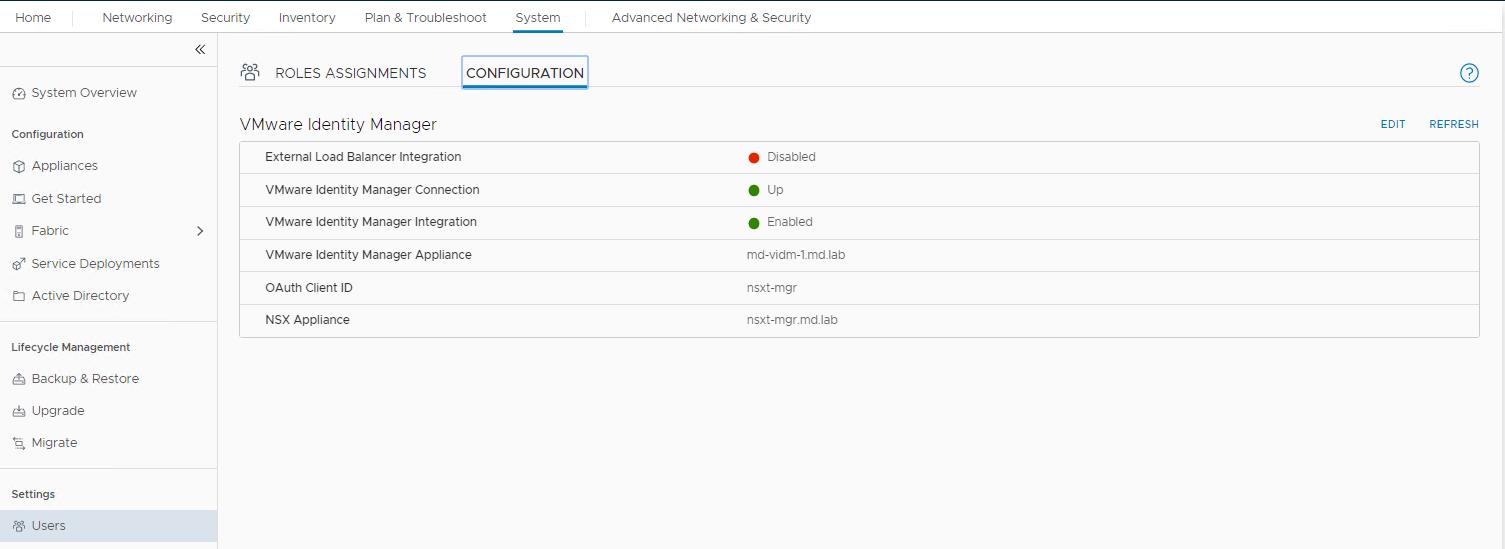This screenshot has width=1505, height=549.
Task: Open System Overview in sidebar
Action: [x=84, y=93]
